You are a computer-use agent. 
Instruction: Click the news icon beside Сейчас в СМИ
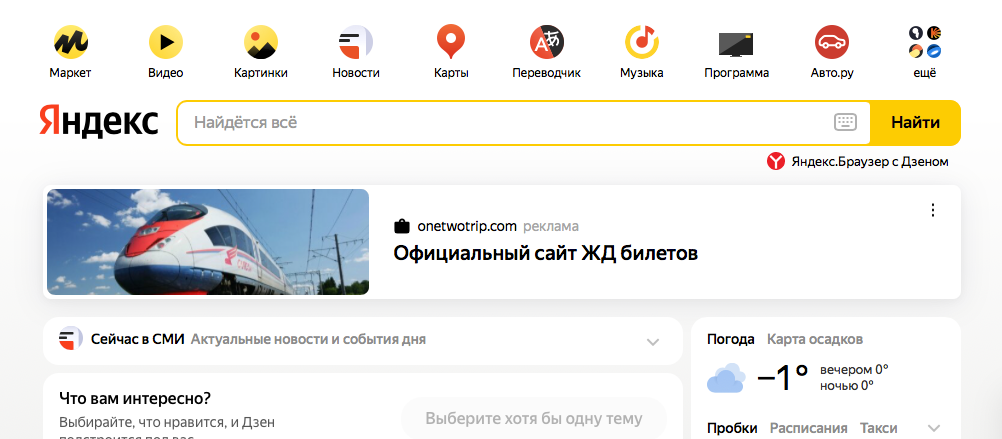71,338
